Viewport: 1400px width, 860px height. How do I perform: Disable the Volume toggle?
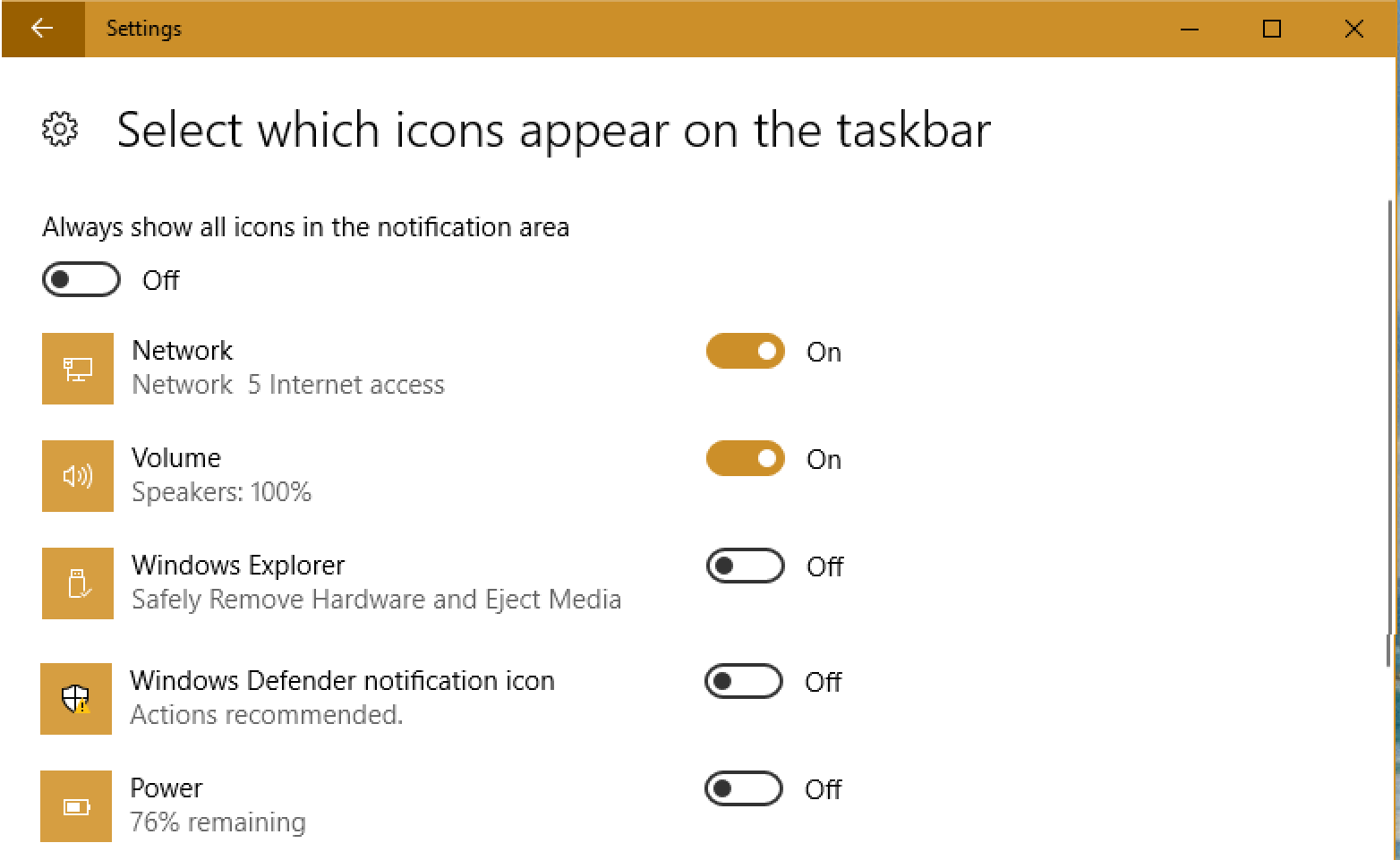[x=745, y=458]
